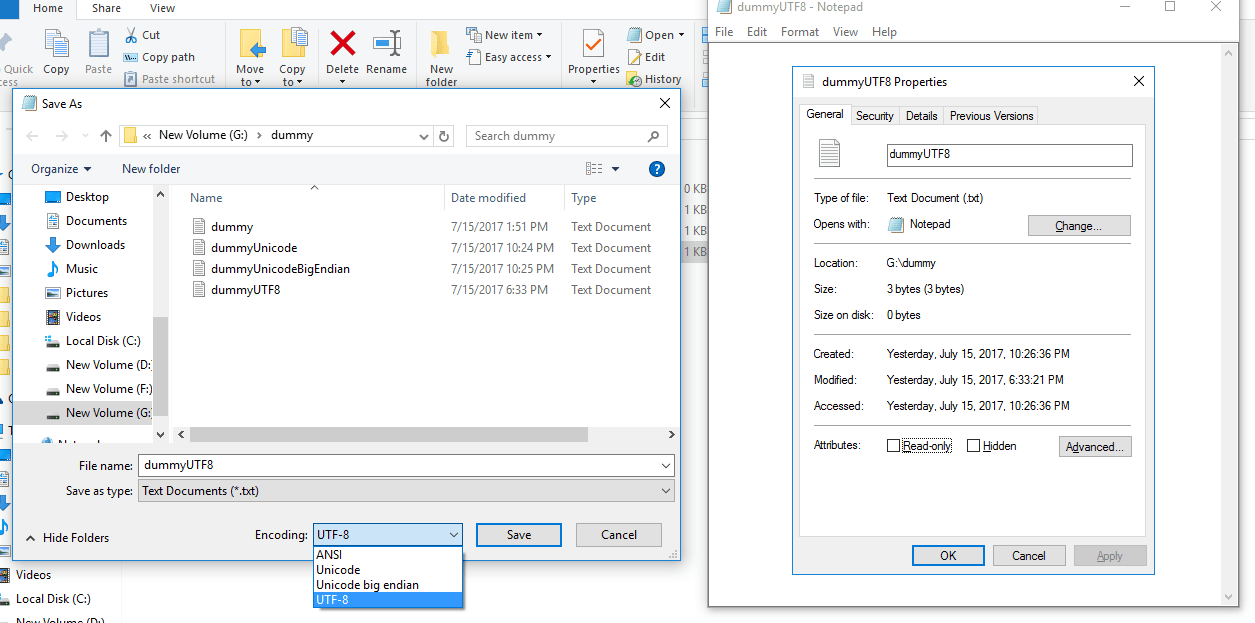Click the search magnifier in Search dummy

654,136
